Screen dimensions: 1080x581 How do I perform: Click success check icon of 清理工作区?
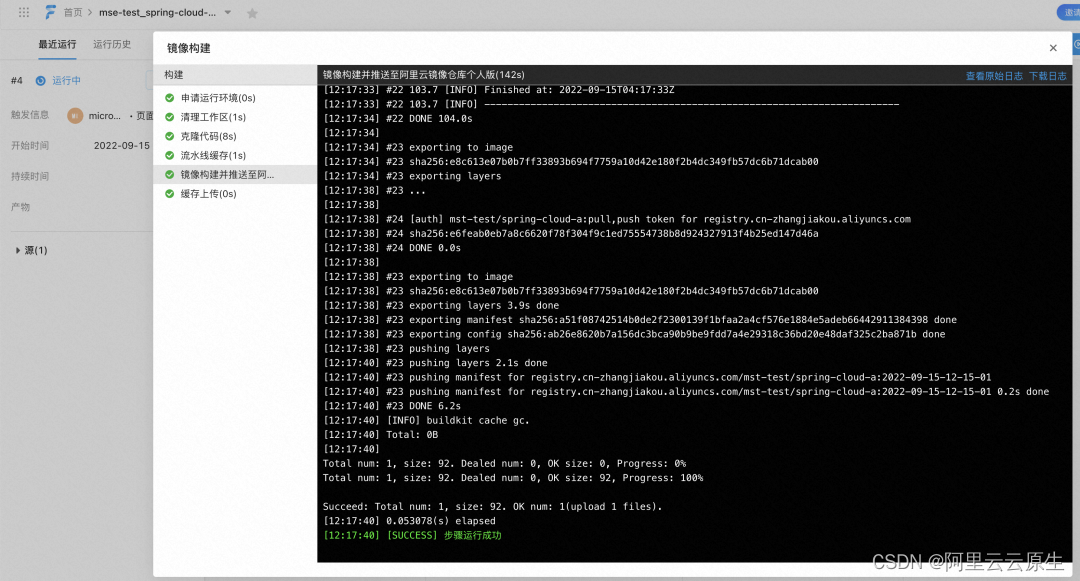169,117
